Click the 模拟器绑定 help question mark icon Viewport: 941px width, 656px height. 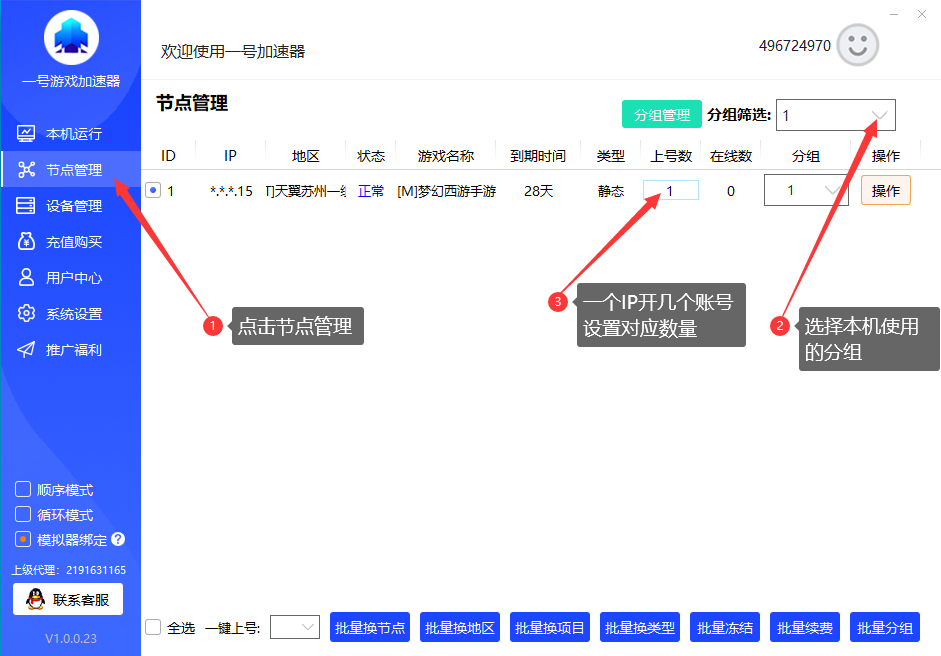click(118, 539)
